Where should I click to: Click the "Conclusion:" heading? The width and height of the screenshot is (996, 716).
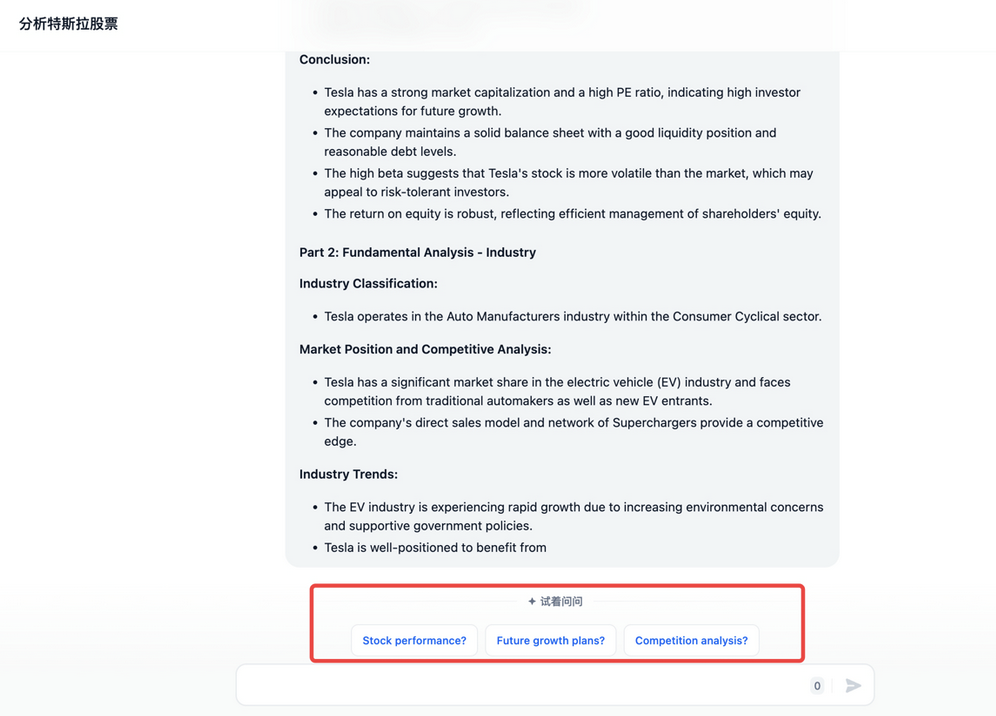point(334,60)
